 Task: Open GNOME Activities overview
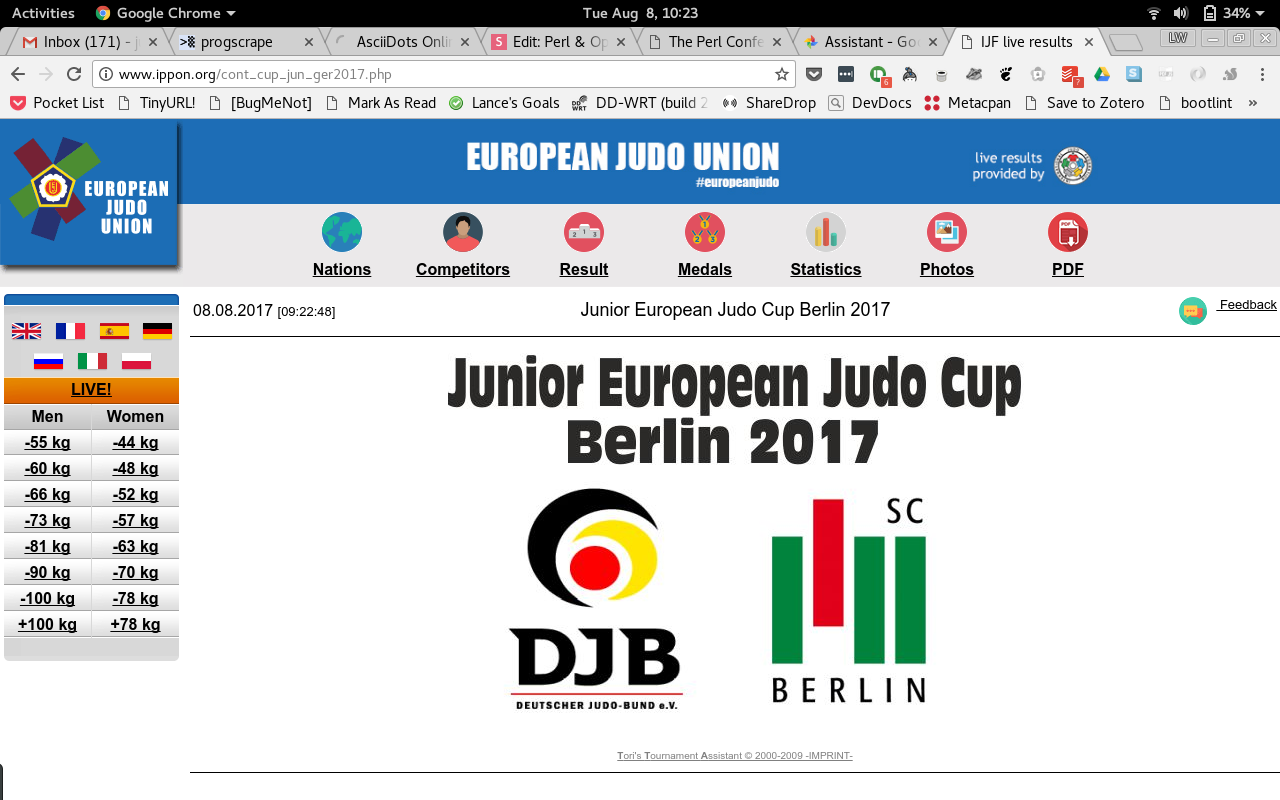pyautogui.click(x=43, y=13)
